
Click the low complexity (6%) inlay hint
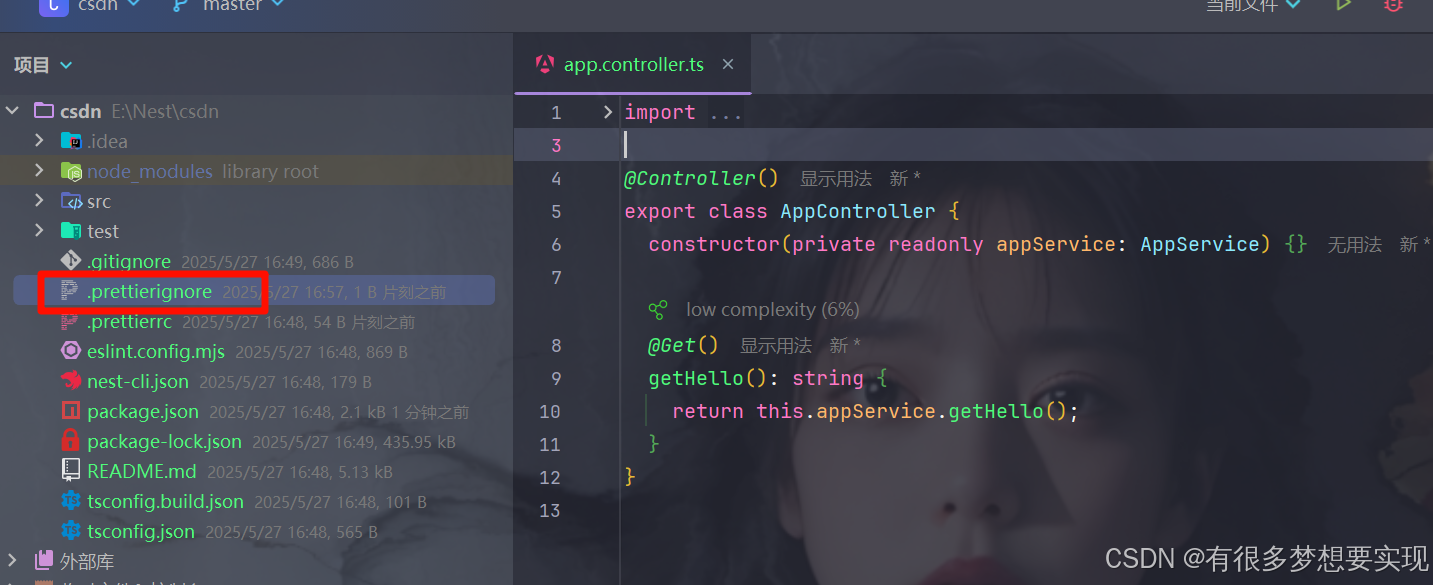(773, 310)
